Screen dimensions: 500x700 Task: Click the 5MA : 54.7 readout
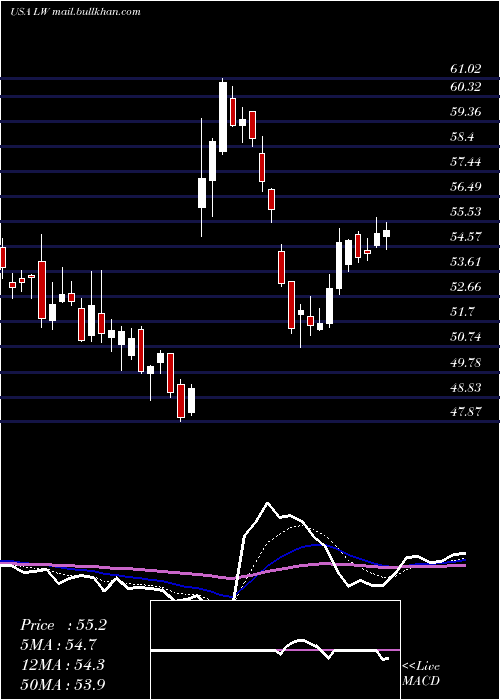coord(58,645)
